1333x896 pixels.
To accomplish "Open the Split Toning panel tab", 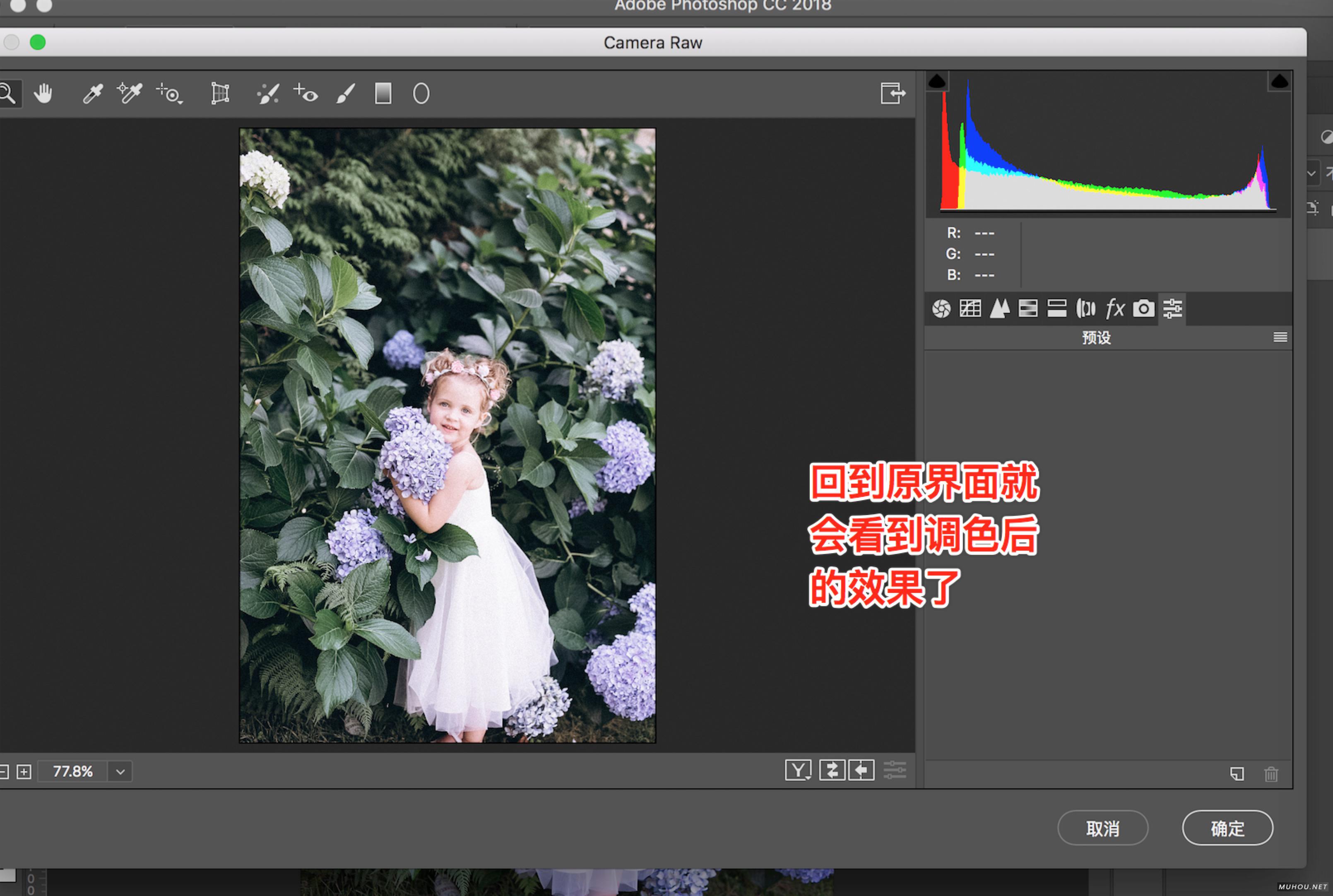I will (1057, 308).
